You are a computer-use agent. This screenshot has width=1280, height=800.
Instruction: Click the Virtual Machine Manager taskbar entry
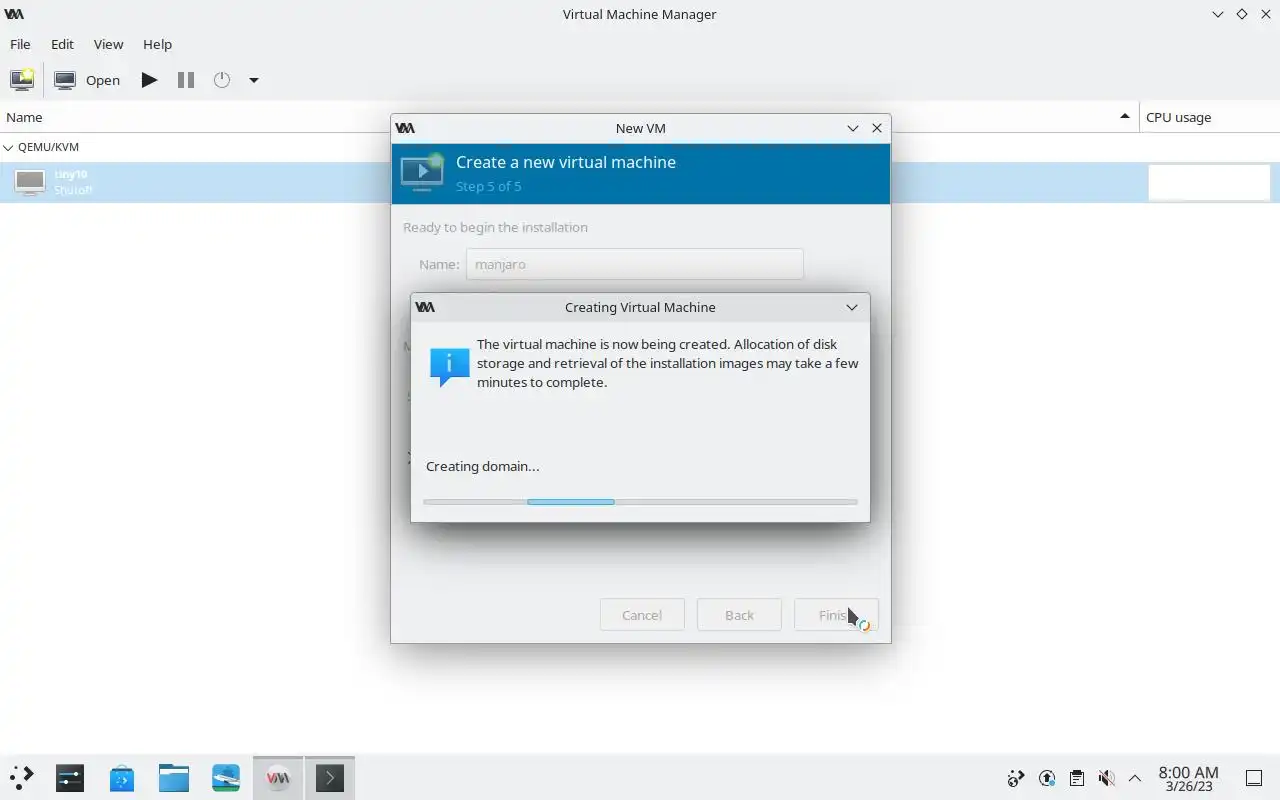click(278, 777)
